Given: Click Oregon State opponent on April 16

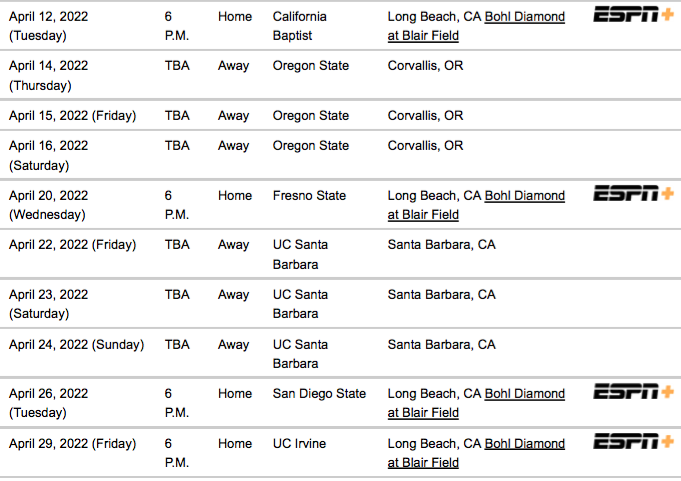Looking at the screenshot, I should pos(311,145).
